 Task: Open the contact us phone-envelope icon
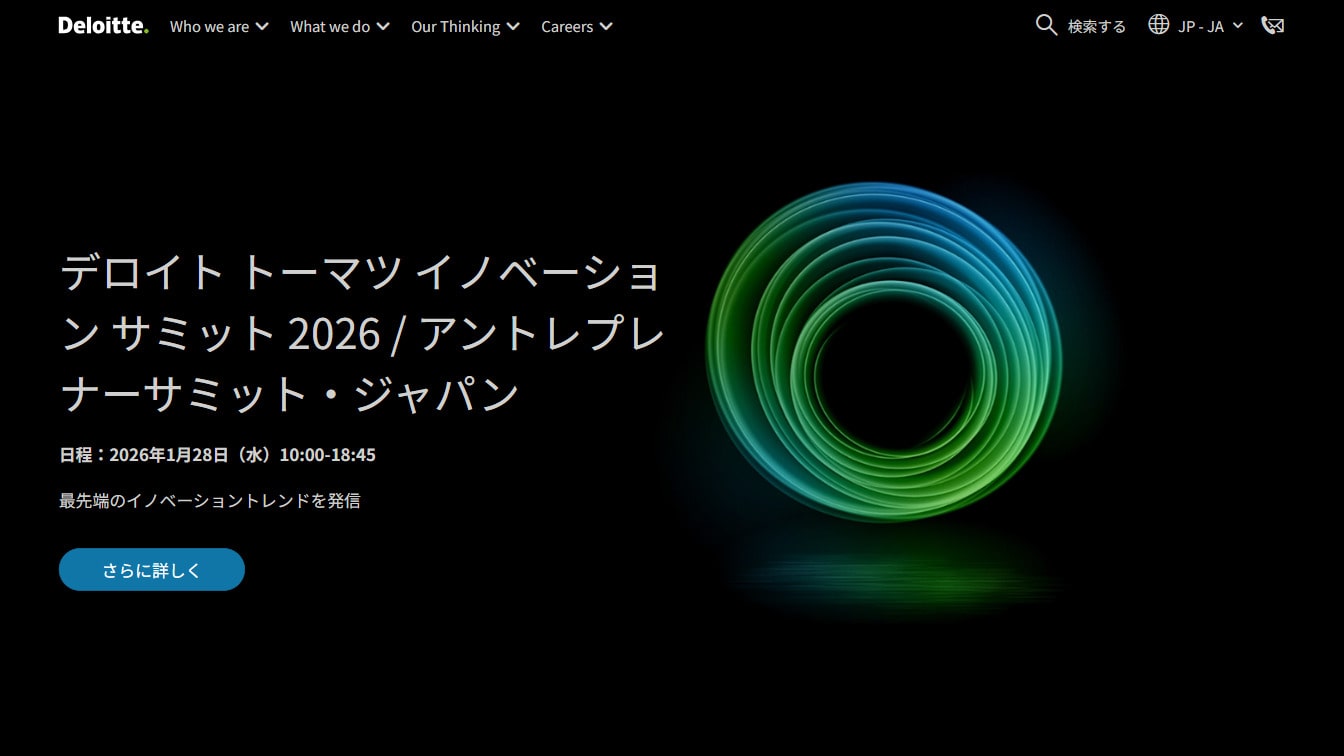[1272, 26]
